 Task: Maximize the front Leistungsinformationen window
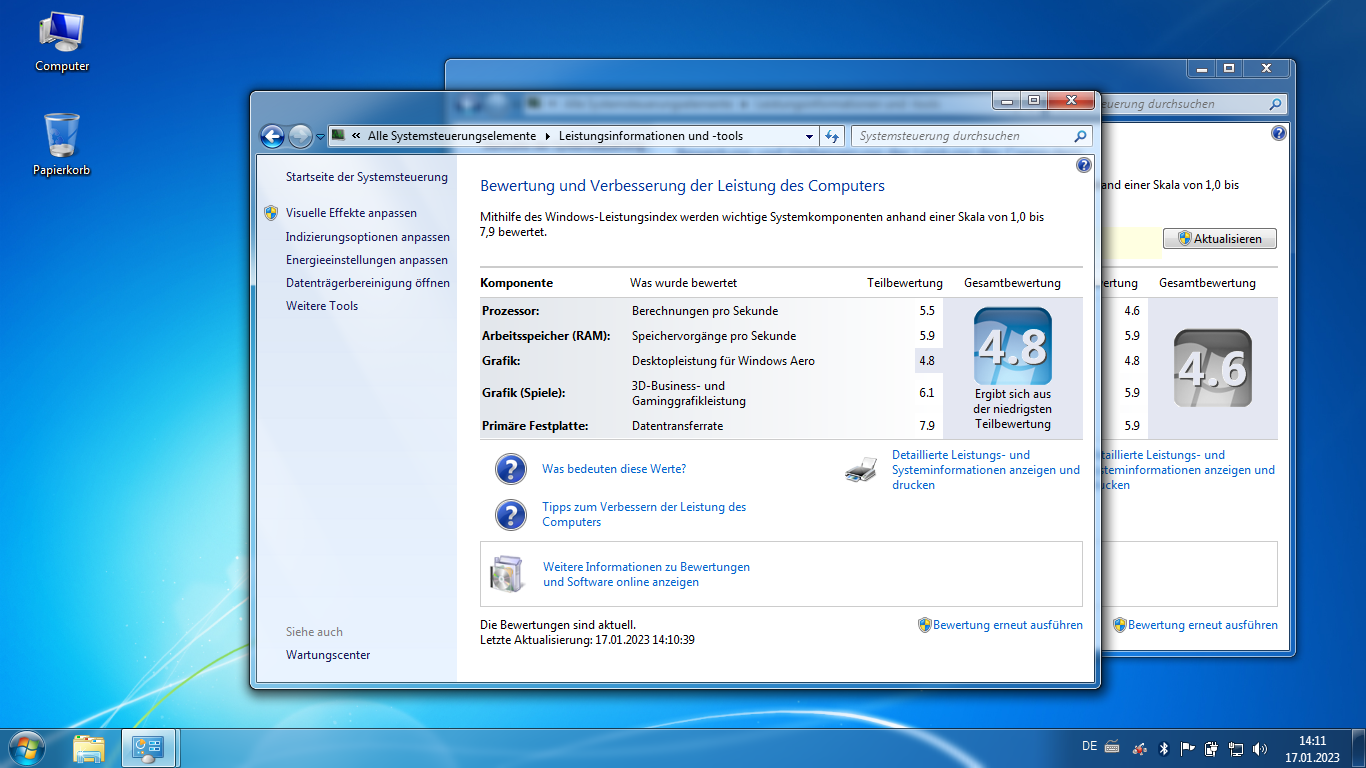[x=1034, y=100]
